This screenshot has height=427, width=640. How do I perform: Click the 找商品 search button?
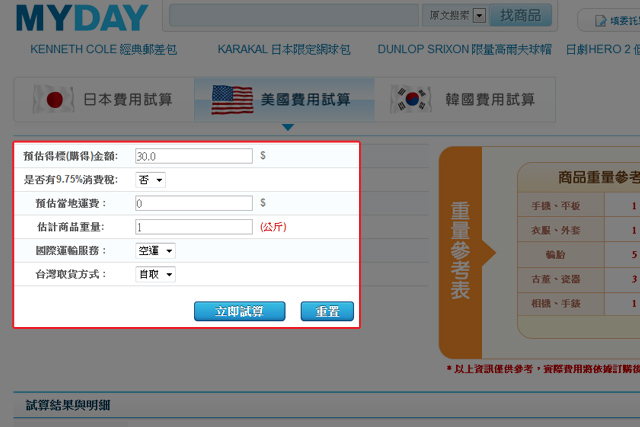520,16
